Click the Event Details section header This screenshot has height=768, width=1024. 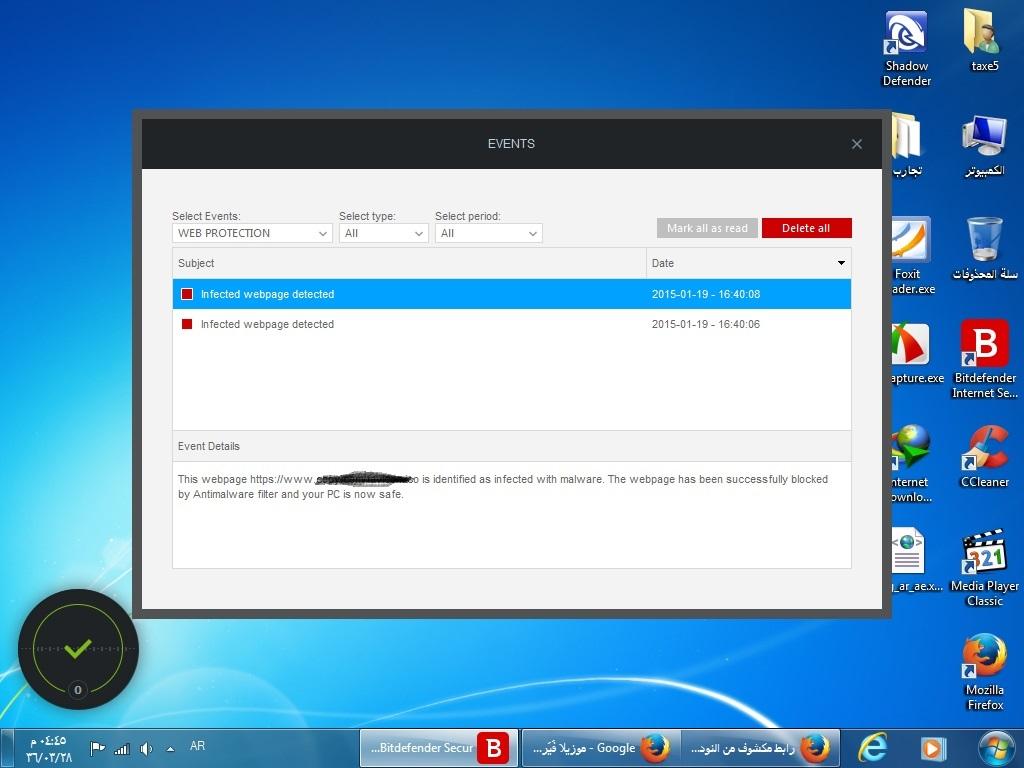click(512, 446)
